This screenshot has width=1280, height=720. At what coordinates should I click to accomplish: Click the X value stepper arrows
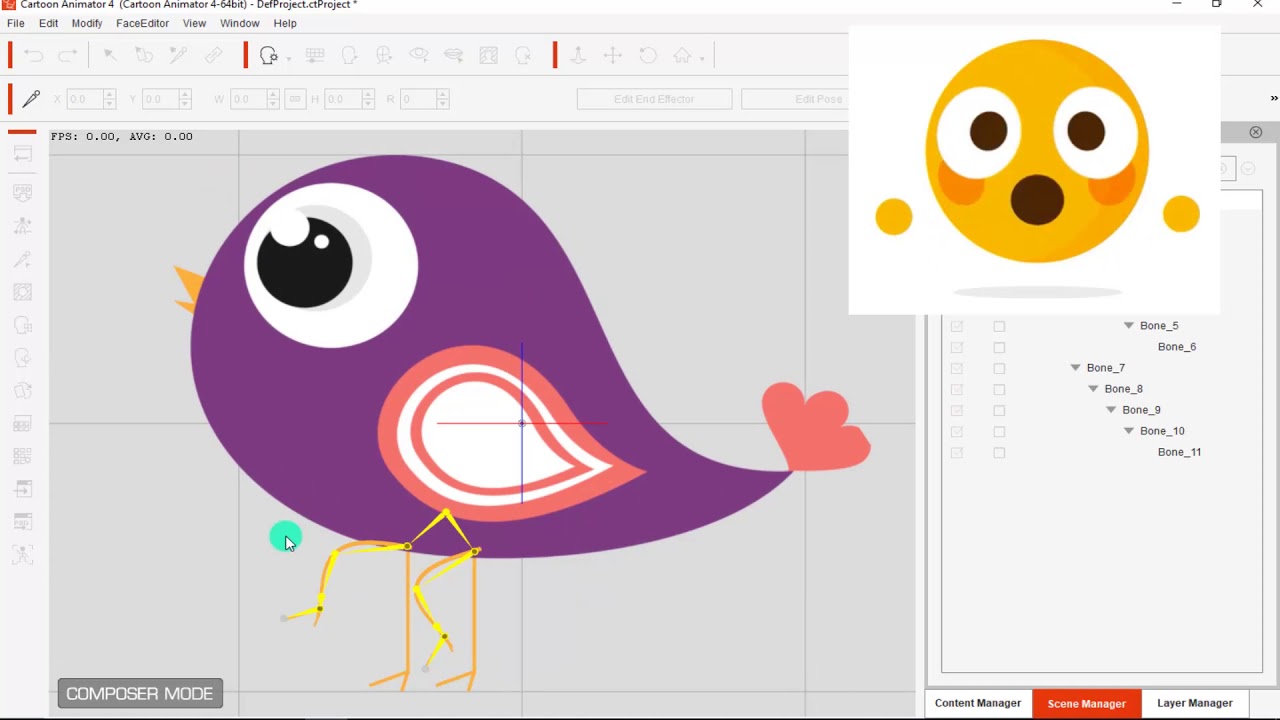coord(109,99)
